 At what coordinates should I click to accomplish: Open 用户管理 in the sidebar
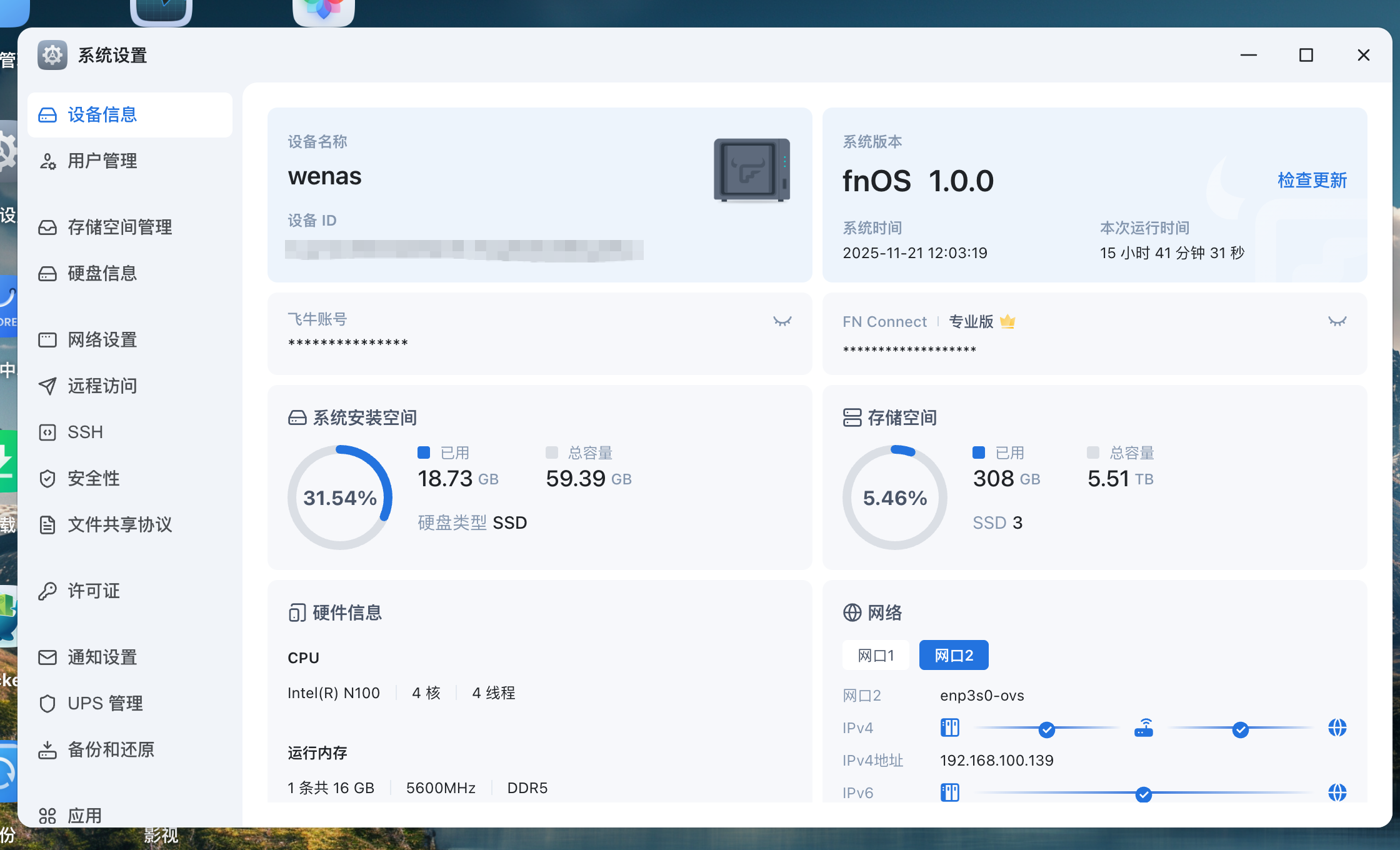point(102,161)
